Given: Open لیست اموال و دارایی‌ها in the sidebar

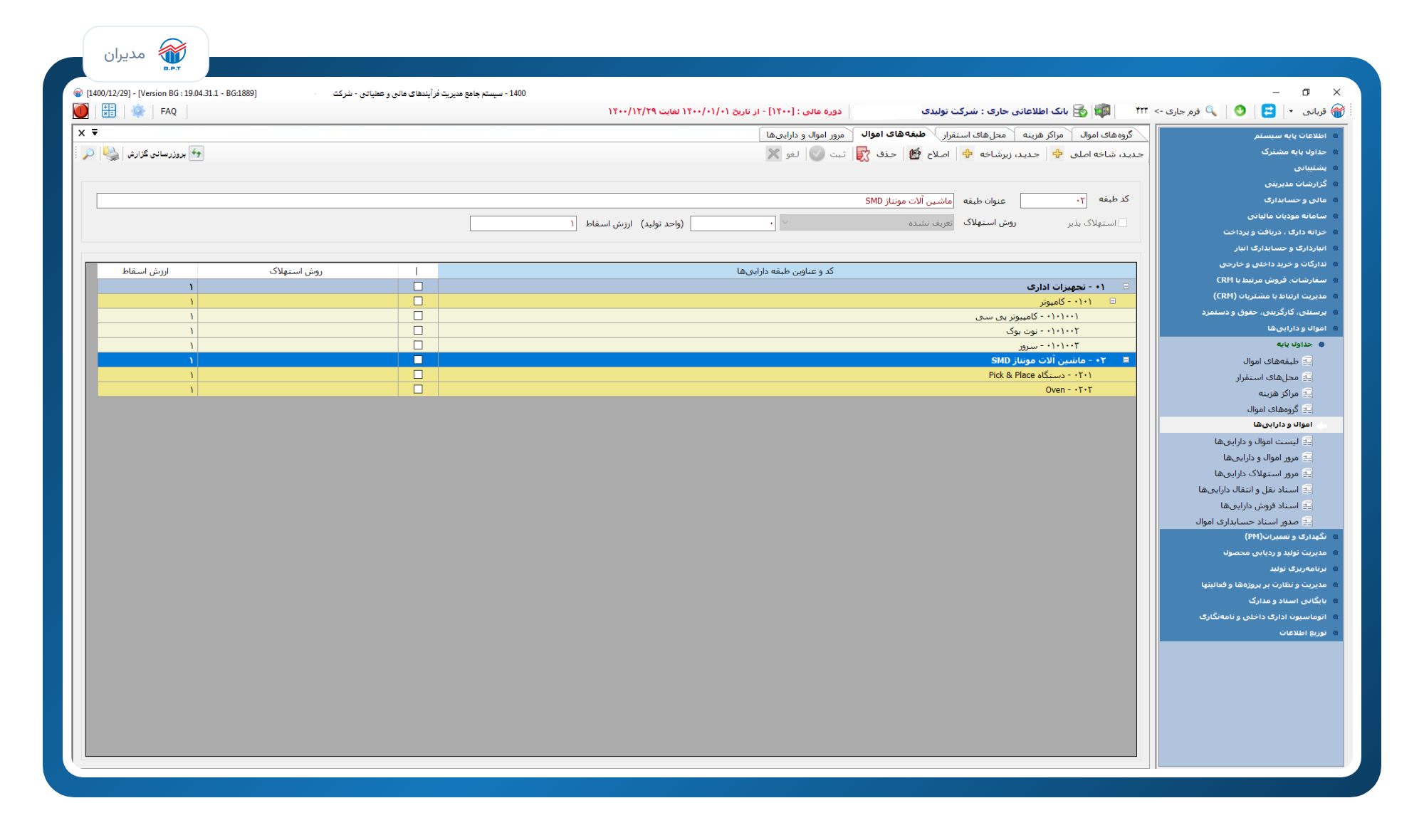Looking at the screenshot, I should click(x=1263, y=441).
